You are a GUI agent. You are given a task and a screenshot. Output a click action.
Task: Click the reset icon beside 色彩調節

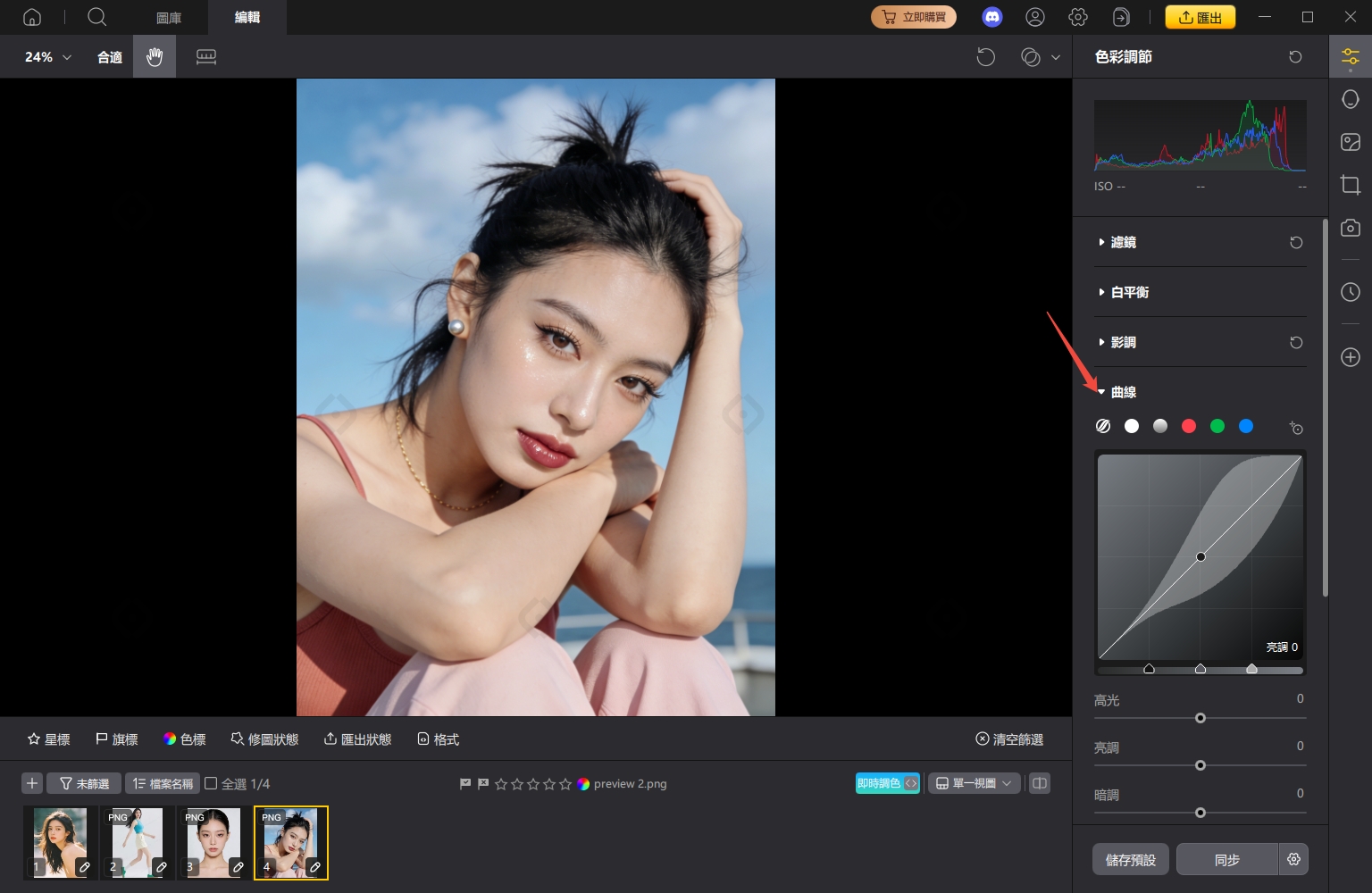1295,56
